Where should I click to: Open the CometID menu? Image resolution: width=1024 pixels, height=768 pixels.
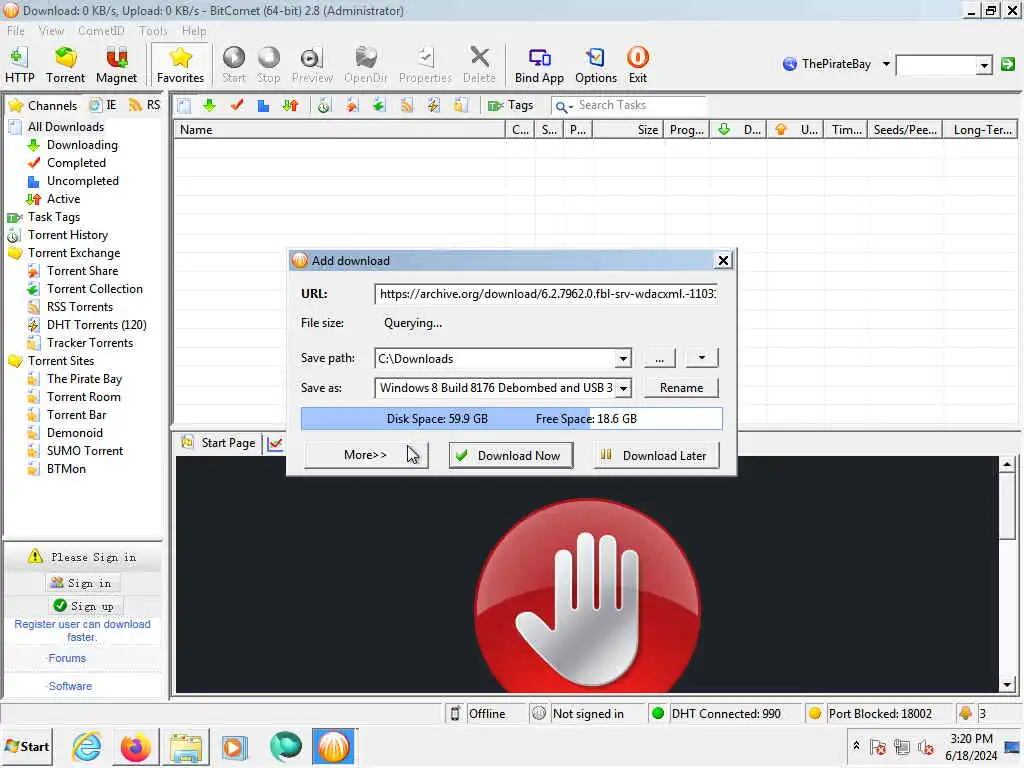tap(101, 31)
